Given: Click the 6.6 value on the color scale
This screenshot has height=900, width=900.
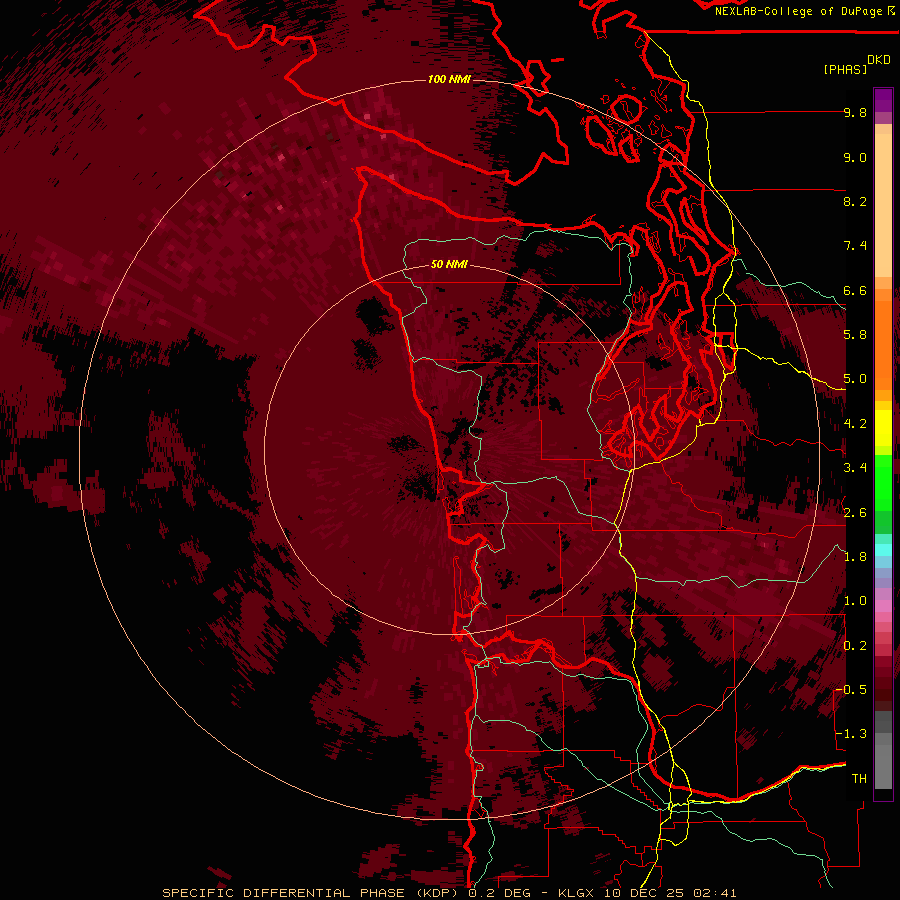Looking at the screenshot, I should [855, 290].
